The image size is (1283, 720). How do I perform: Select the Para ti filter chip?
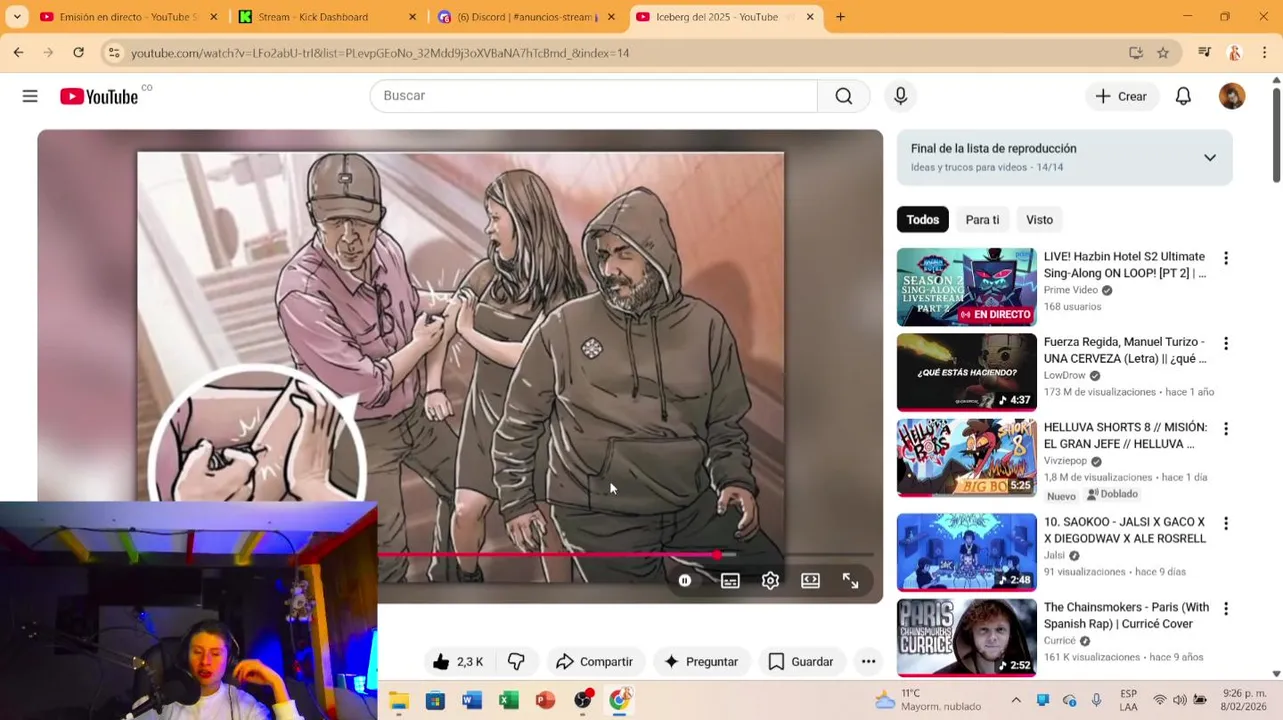coord(982,220)
